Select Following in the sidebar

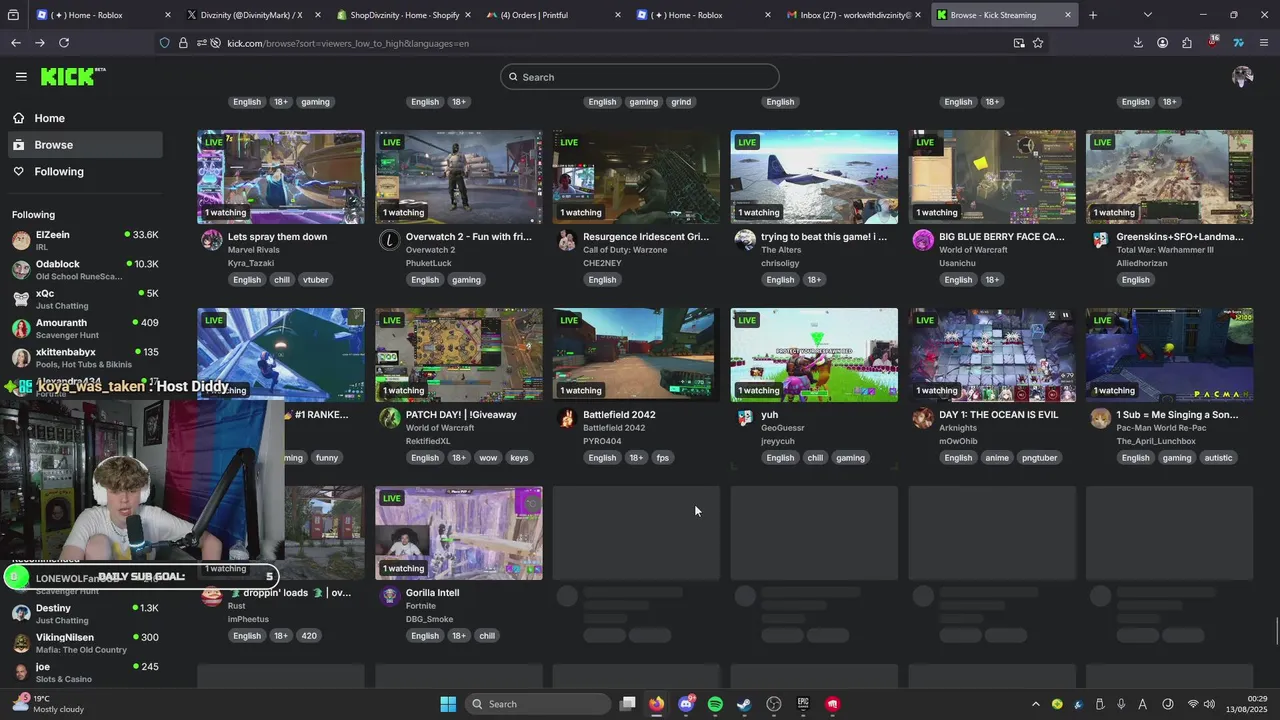[x=85, y=172]
